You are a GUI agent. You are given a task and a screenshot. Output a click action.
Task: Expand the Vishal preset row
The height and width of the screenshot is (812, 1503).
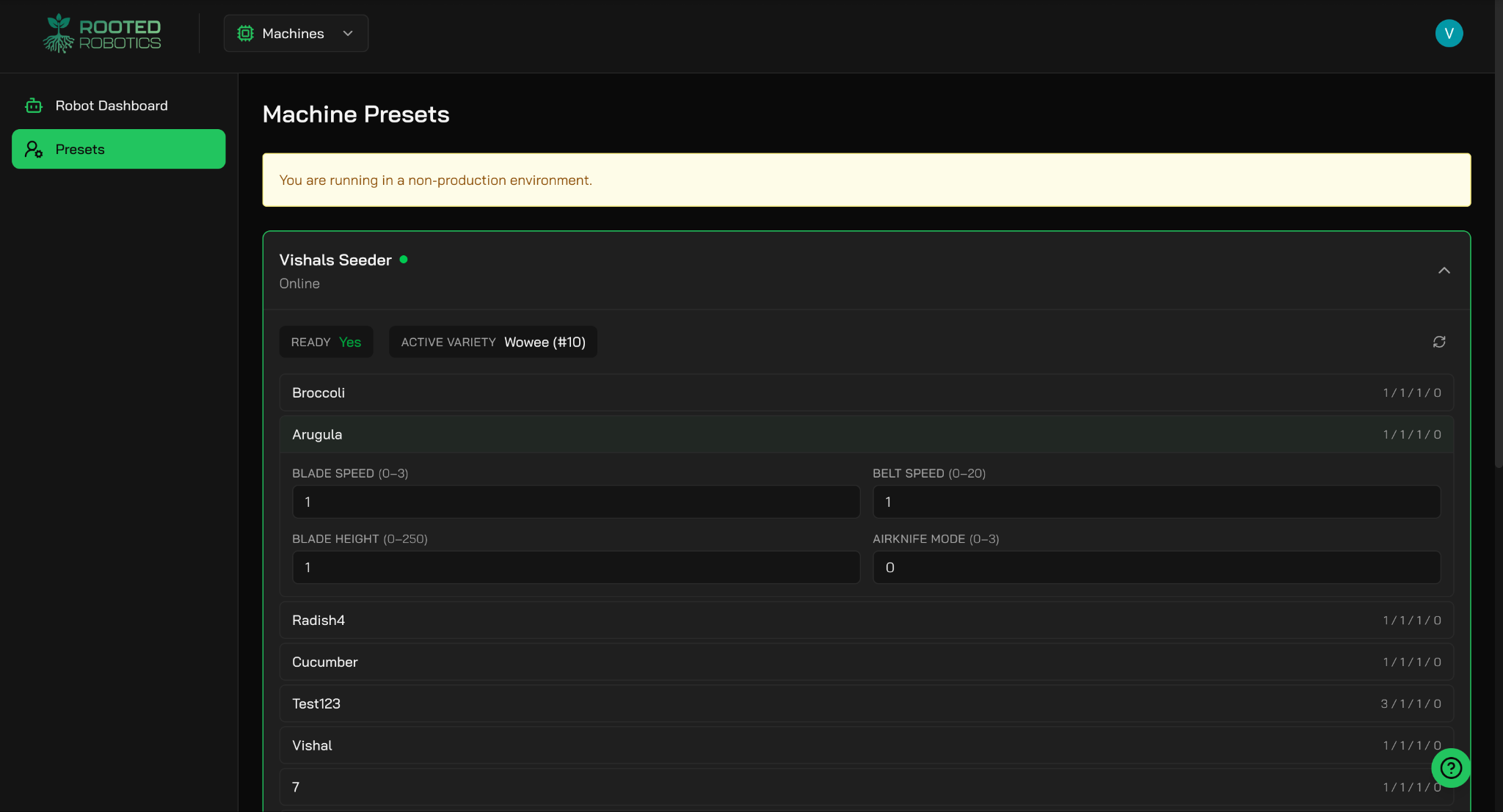(x=866, y=745)
